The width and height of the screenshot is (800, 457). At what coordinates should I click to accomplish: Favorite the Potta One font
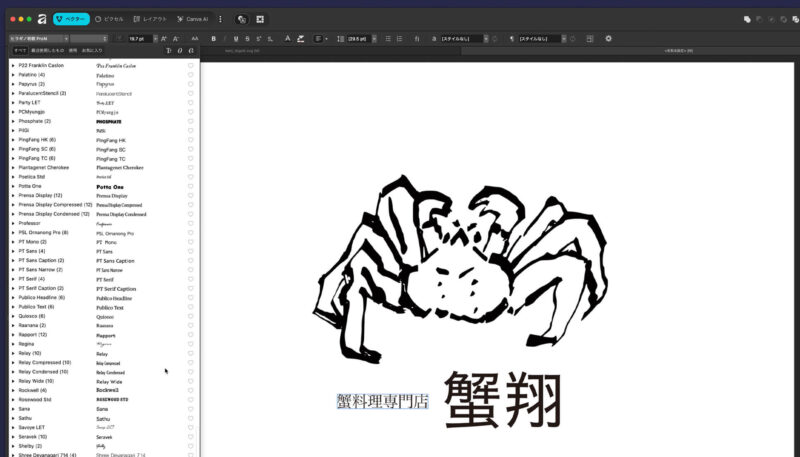(x=190, y=186)
